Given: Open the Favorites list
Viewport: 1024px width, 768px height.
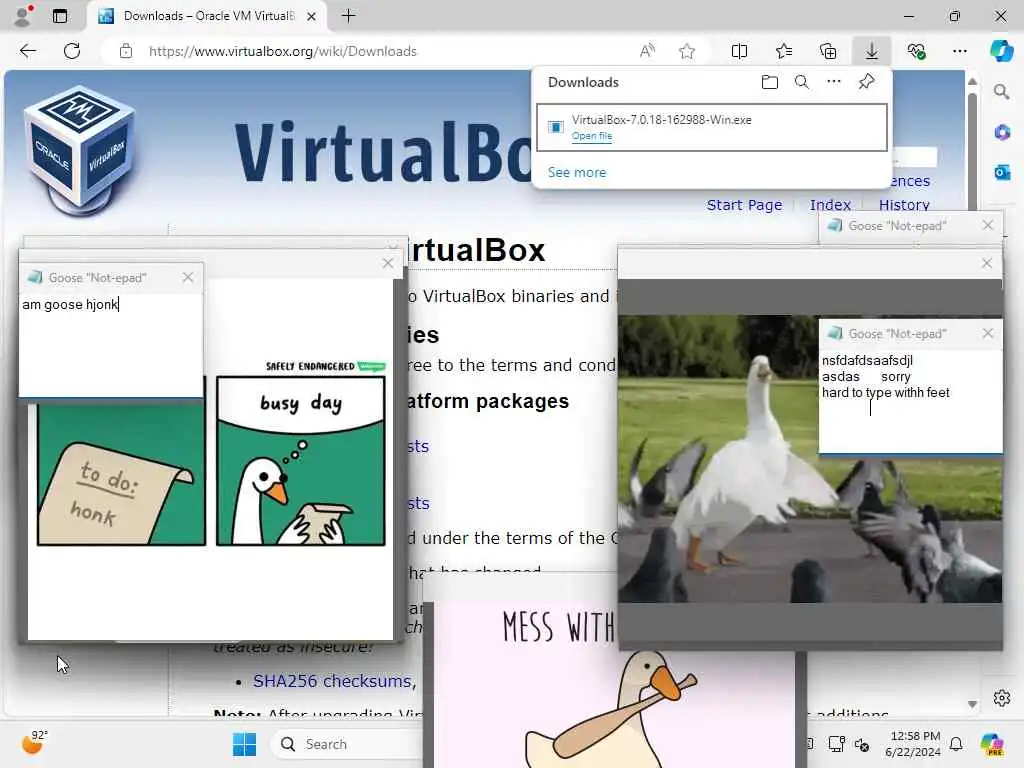Looking at the screenshot, I should 784,51.
